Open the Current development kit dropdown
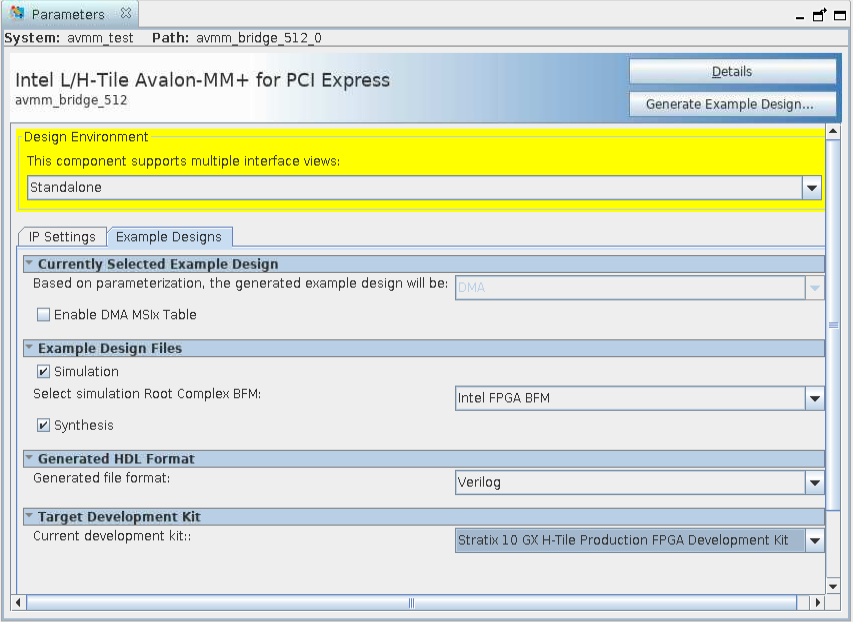The image size is (853, 622). point(814,541)
